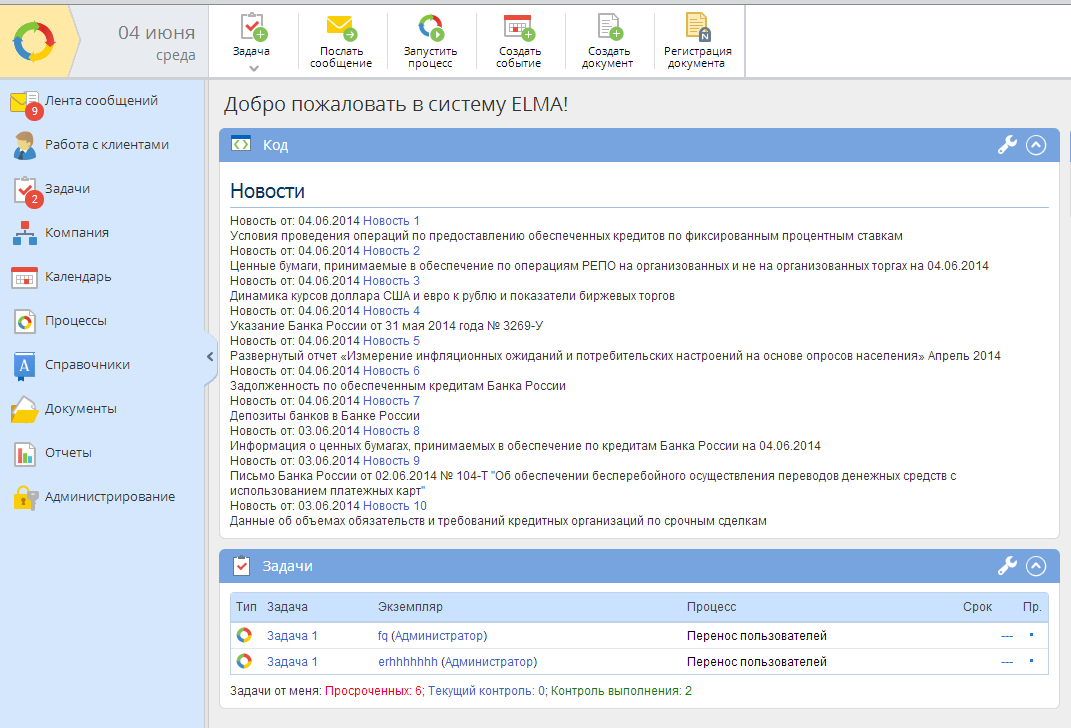The image size is (1071, 728).
Task: Click the Create document icon
Action: tap(609, 27)
